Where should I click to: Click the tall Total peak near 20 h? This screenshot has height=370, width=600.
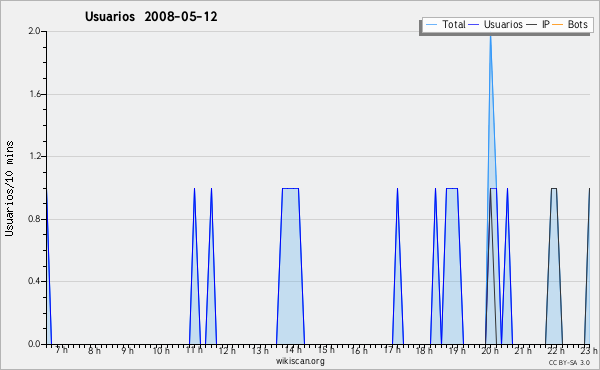491,111
